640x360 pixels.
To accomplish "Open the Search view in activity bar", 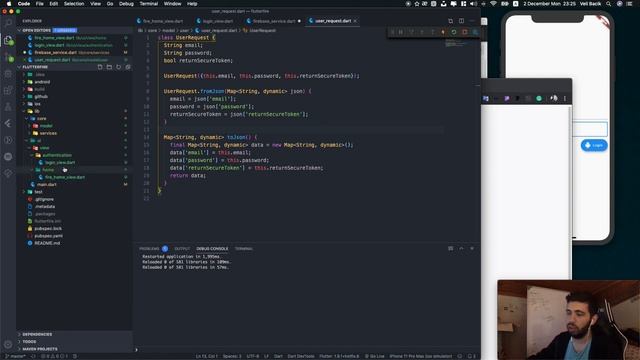I will (8, 23).
